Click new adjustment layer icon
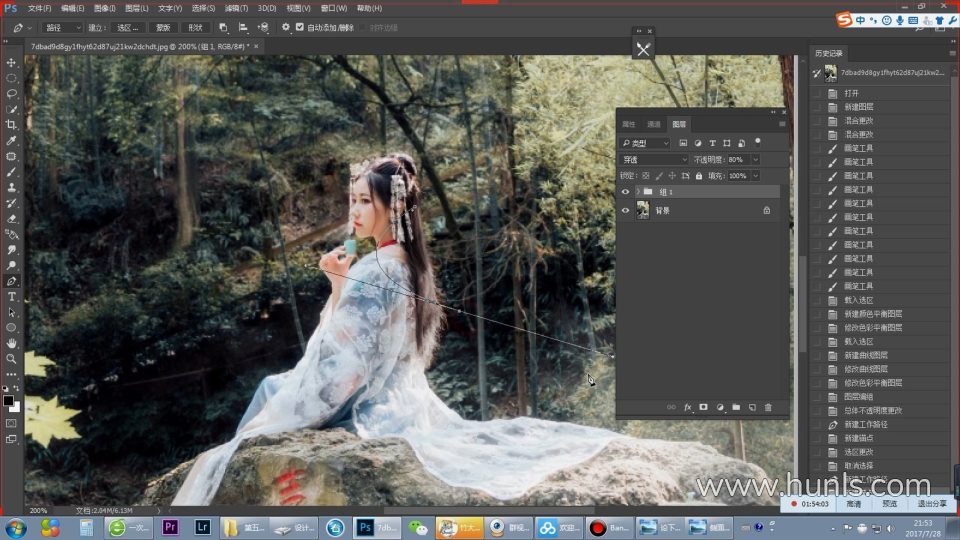The width and height of the screenshot is (960, 540). tap(720, 407)
